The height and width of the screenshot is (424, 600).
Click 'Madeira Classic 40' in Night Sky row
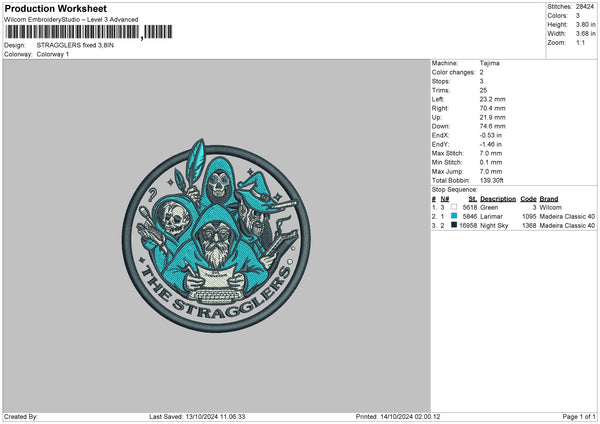click(x=567, y=226)
